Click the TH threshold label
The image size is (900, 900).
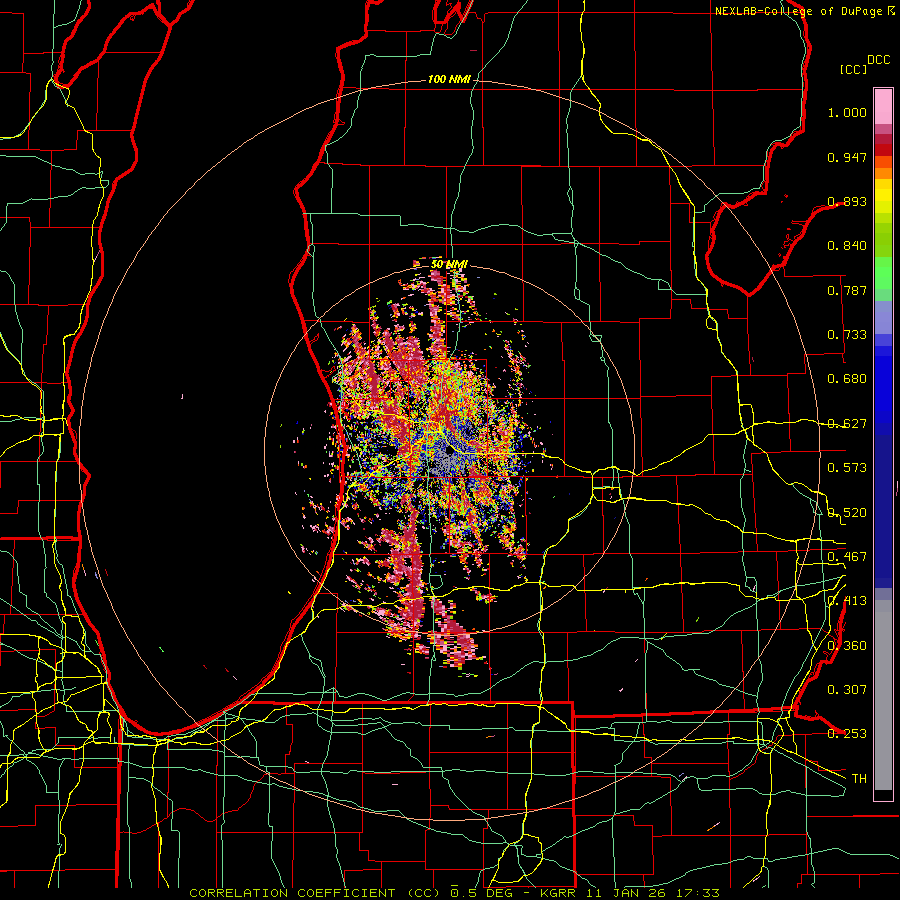point(859,779)
